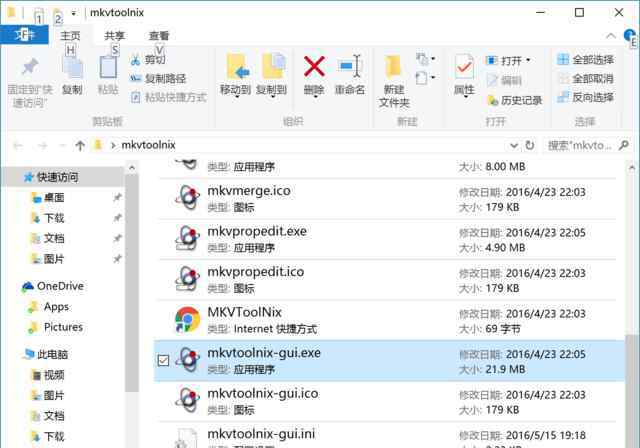Open pinned Downloads (下载) in Quick Access

[x=48, y=218]
